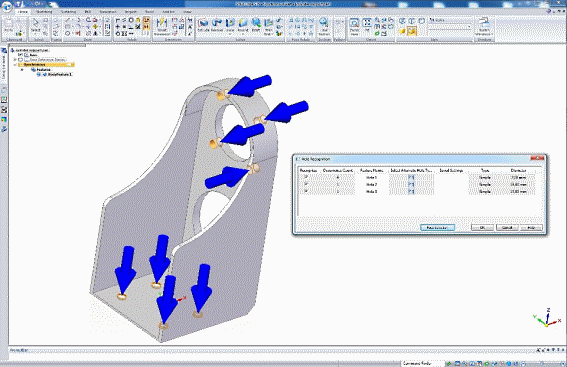Toggle Recognize checkbox for Hole 1 row
Viewport: 567px width, 367px height.
click(306, 177)
